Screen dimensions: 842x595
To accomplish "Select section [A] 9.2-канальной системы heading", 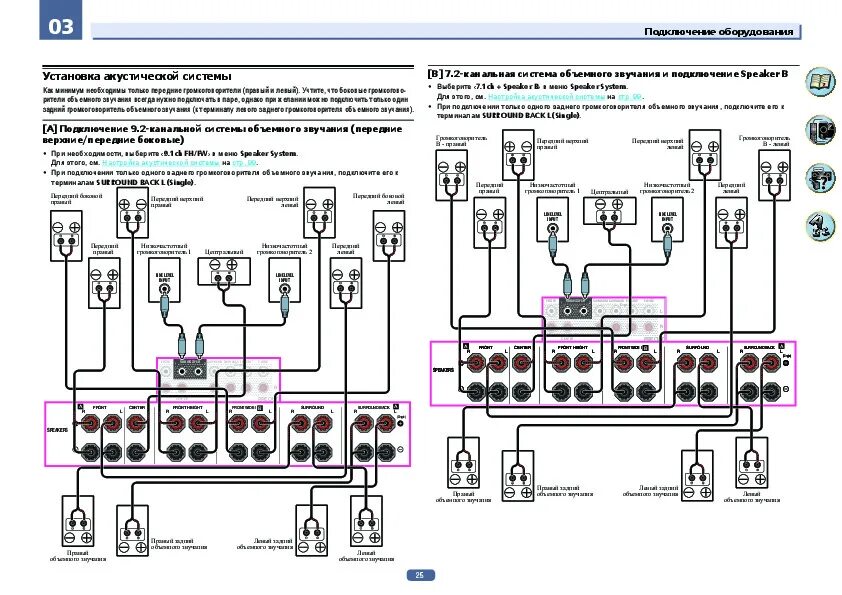I will click(x=222, y=134).
